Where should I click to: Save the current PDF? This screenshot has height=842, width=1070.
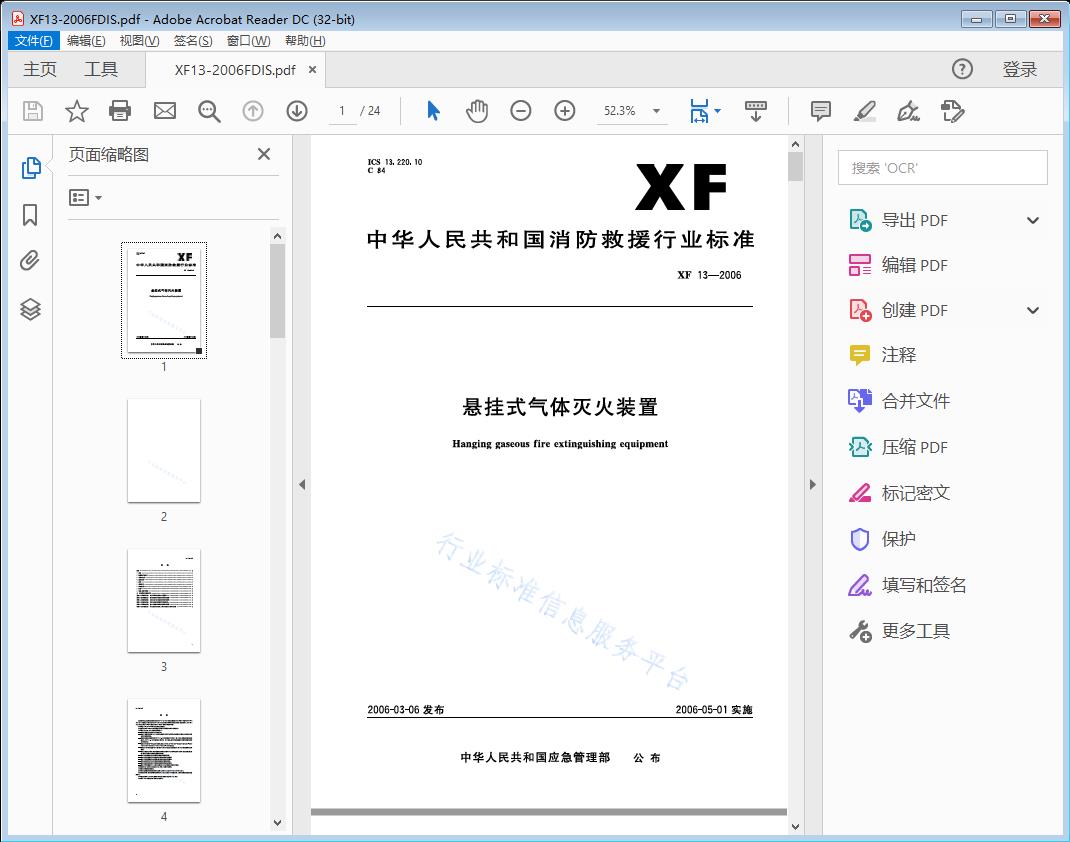(x=31, y=111)
